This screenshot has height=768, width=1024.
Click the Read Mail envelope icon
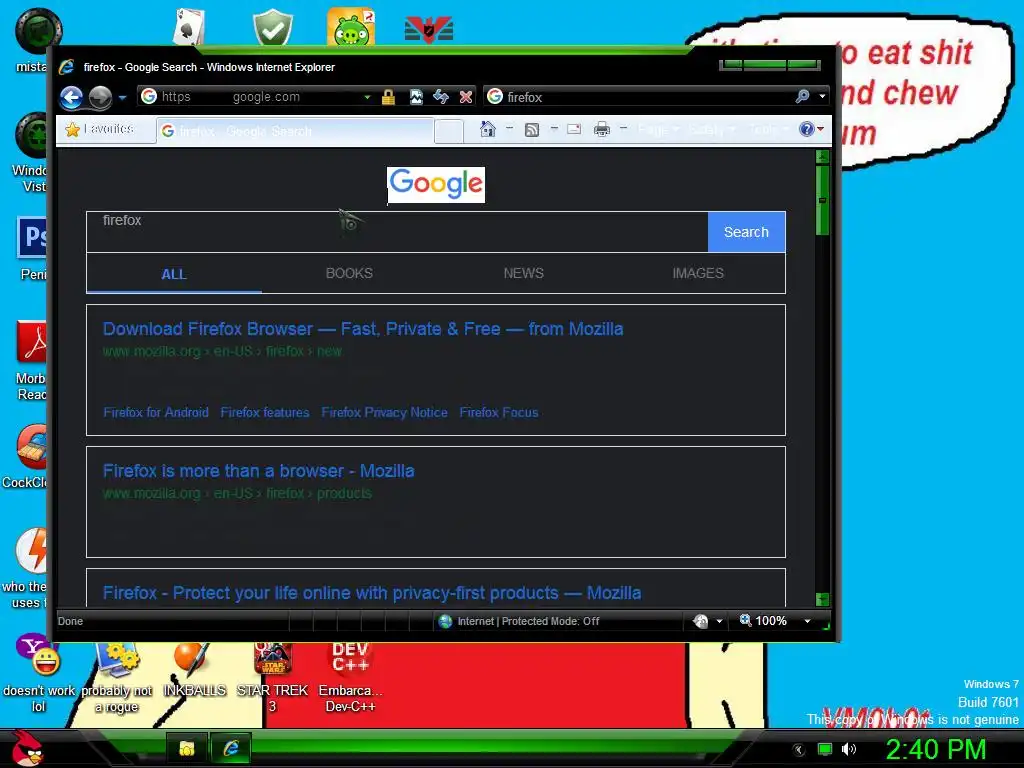coord(574,129)
